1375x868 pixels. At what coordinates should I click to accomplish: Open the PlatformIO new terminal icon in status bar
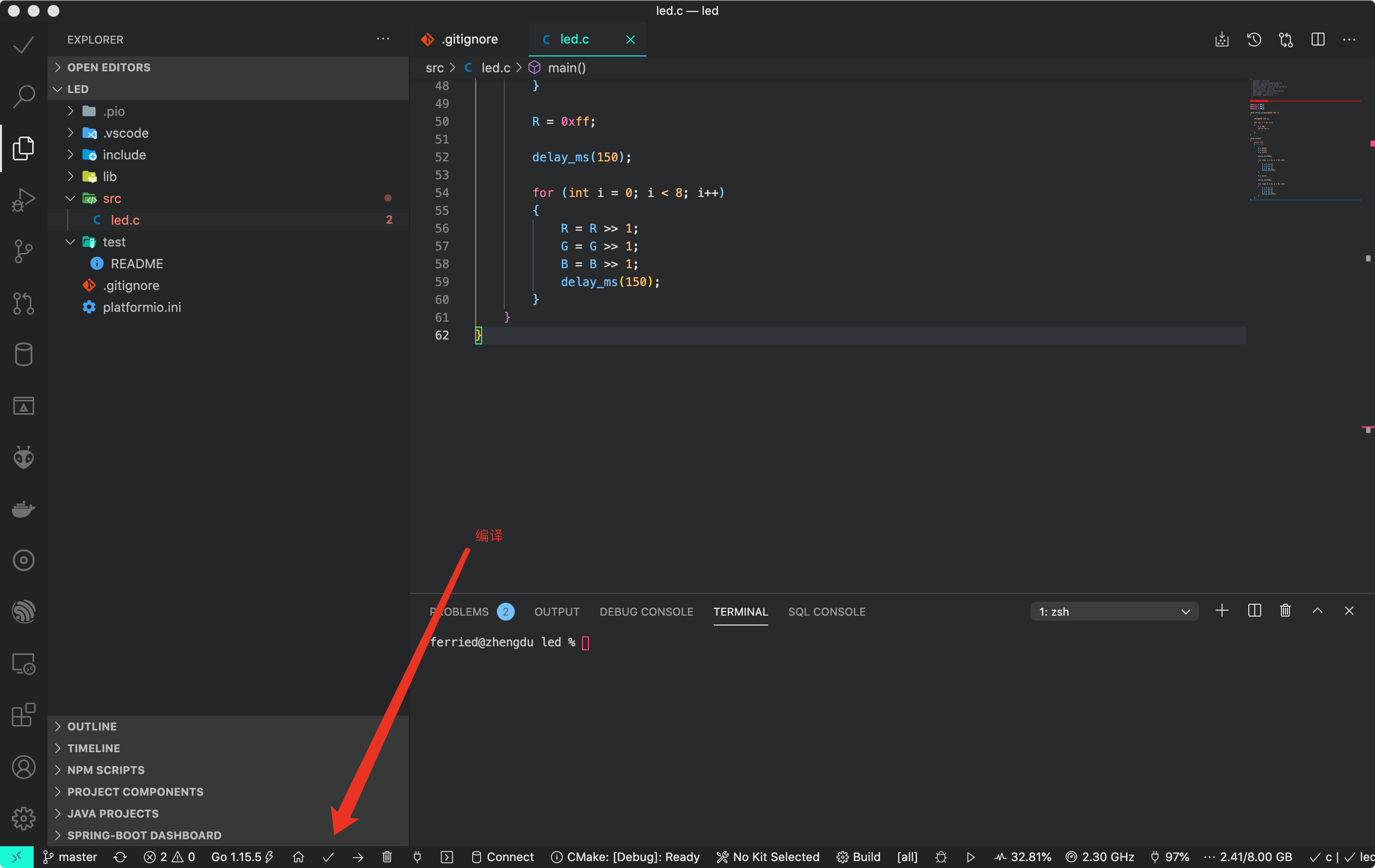446,857
